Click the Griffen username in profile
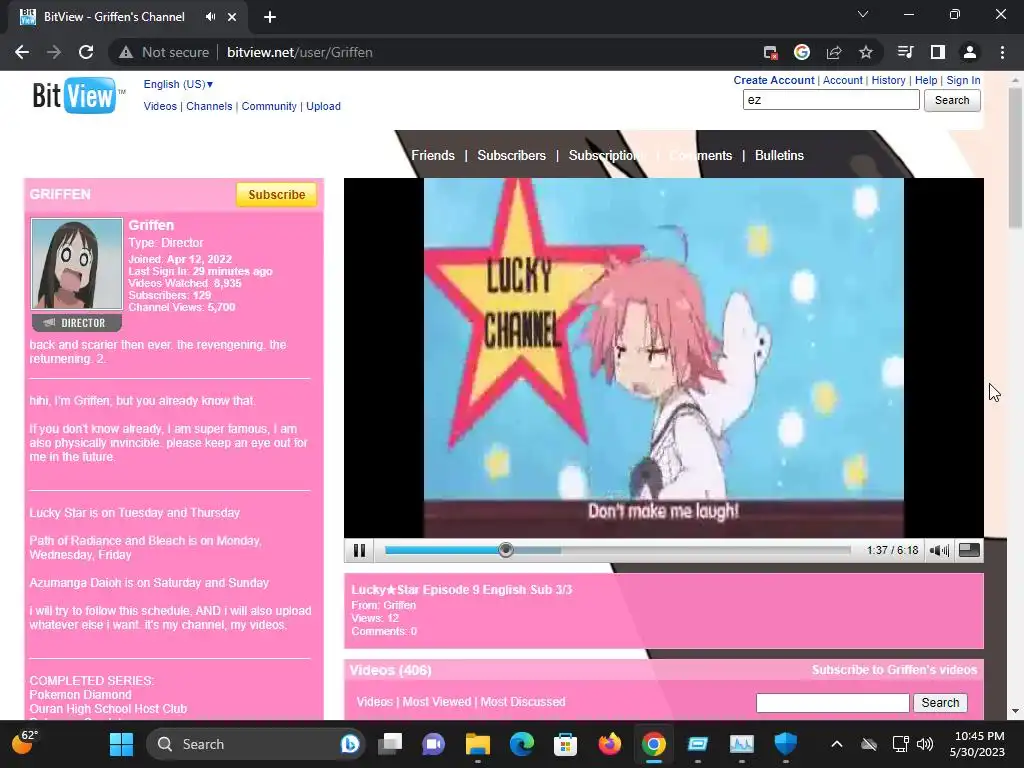The image size is (1024, 768). [x=151, y=225]
